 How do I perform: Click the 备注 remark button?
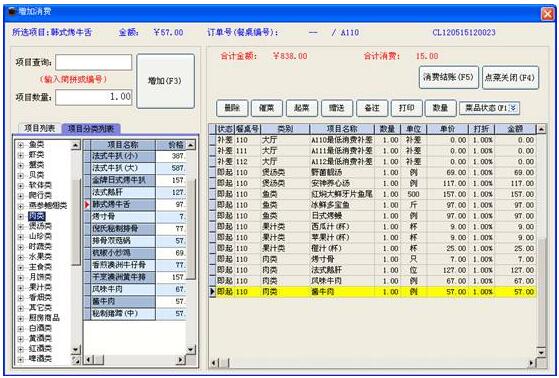(372, 108)
